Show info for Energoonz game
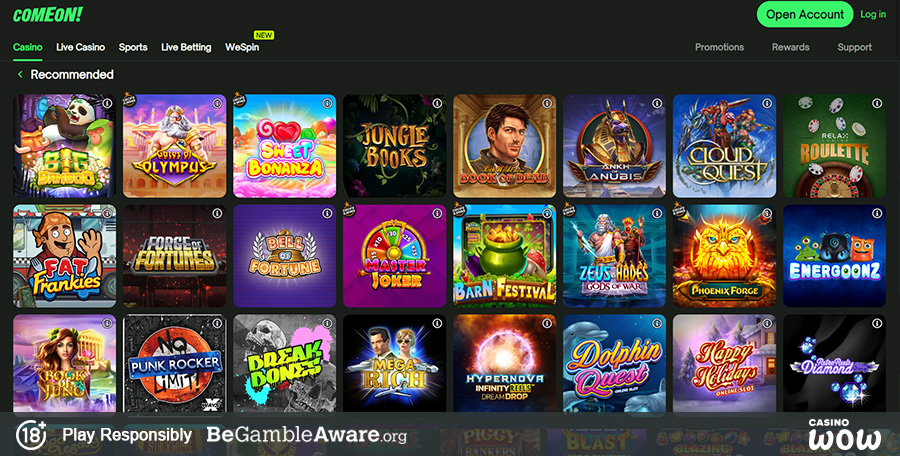This screenshot has width=900, height=456. [877, 214]
